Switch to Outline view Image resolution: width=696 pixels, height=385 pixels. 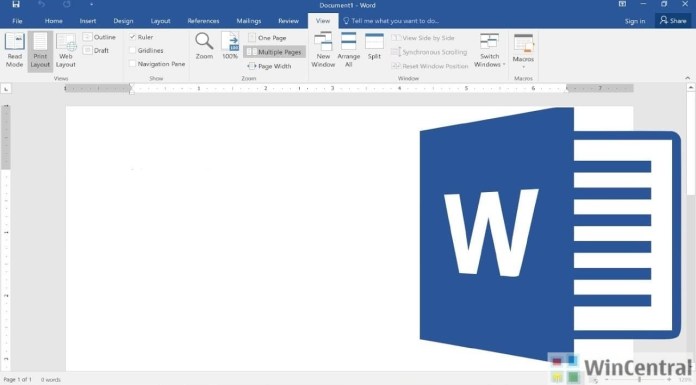pyautogui.click(x=99, y=37)
